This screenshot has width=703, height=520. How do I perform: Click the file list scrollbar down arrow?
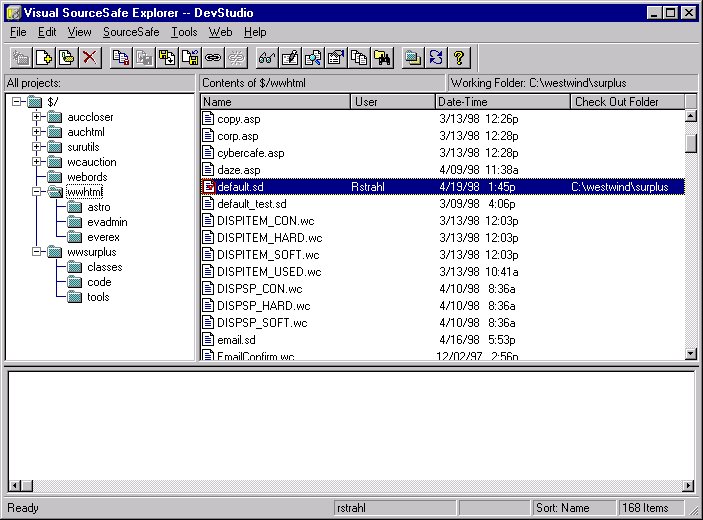point(691,354)
